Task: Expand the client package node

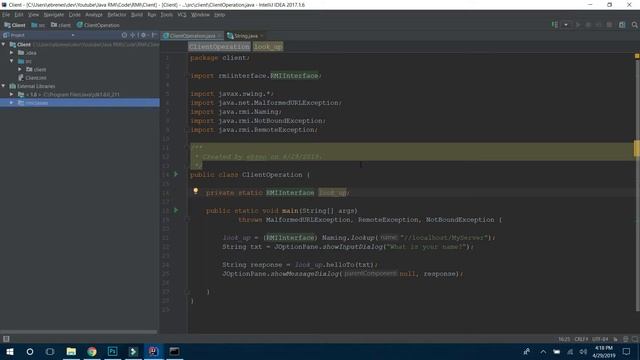Action: point(20,69)
